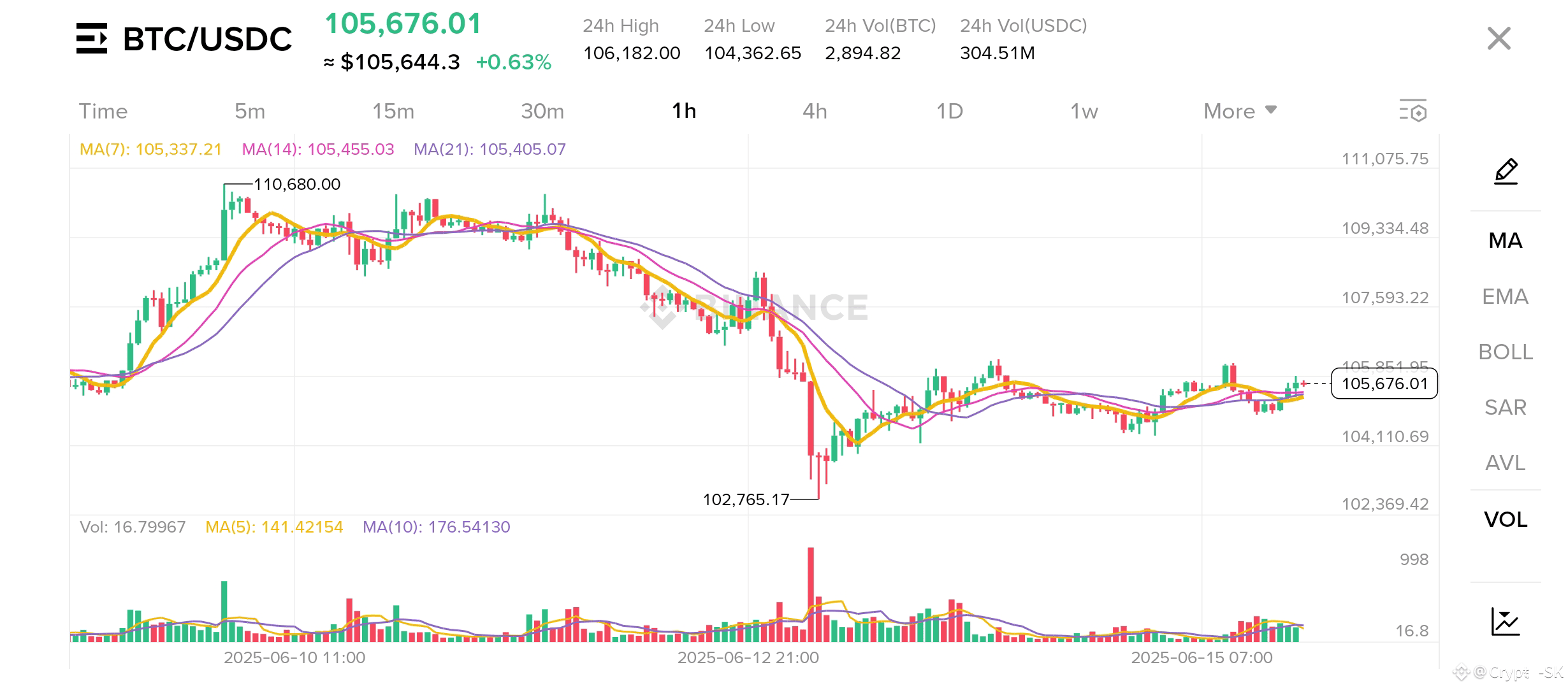Select the 1D timeframe
The height and width of the screenshot is (688, 1568).
949,111
